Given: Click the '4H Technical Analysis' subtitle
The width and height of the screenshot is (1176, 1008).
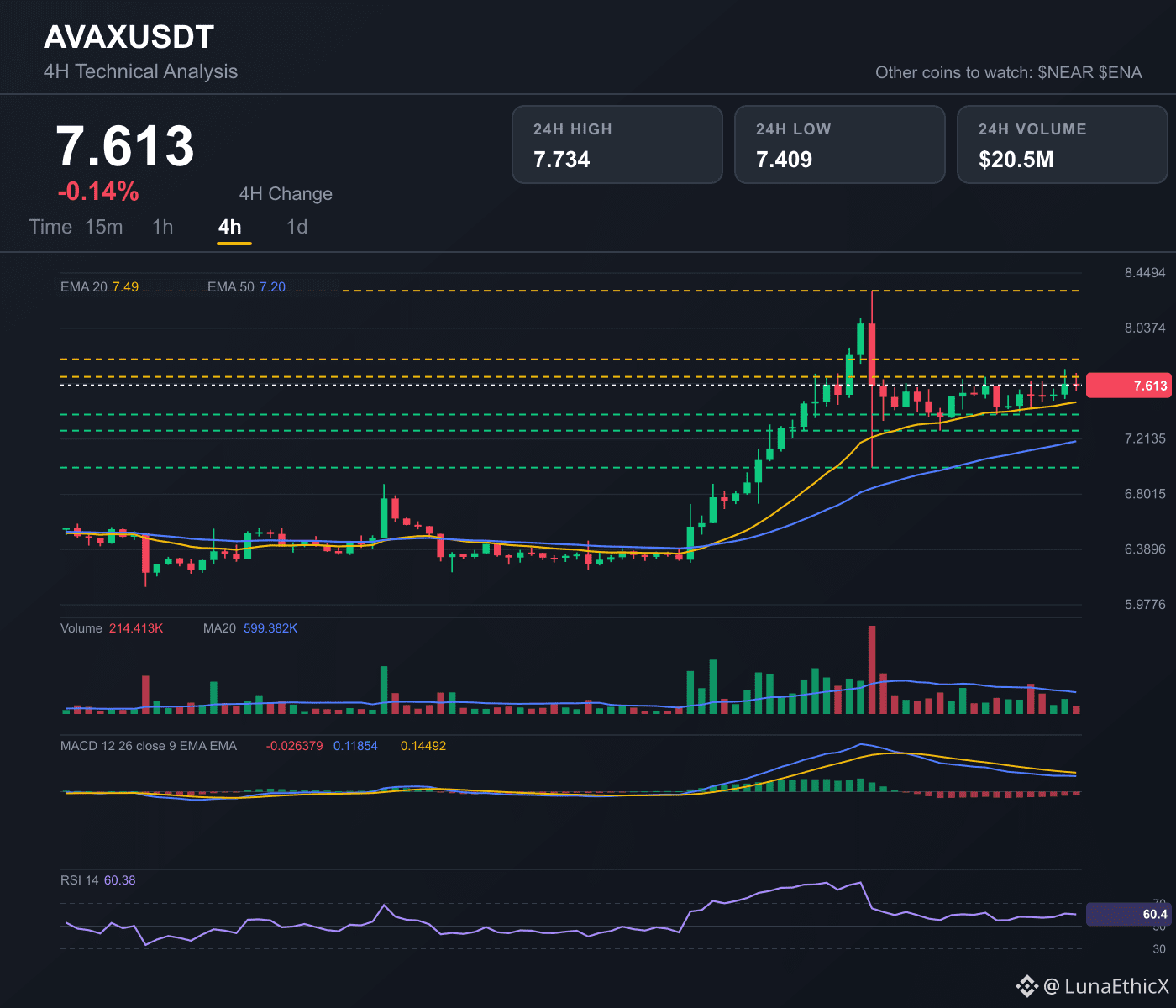Looking at the screenshot, I should point(141,71).
